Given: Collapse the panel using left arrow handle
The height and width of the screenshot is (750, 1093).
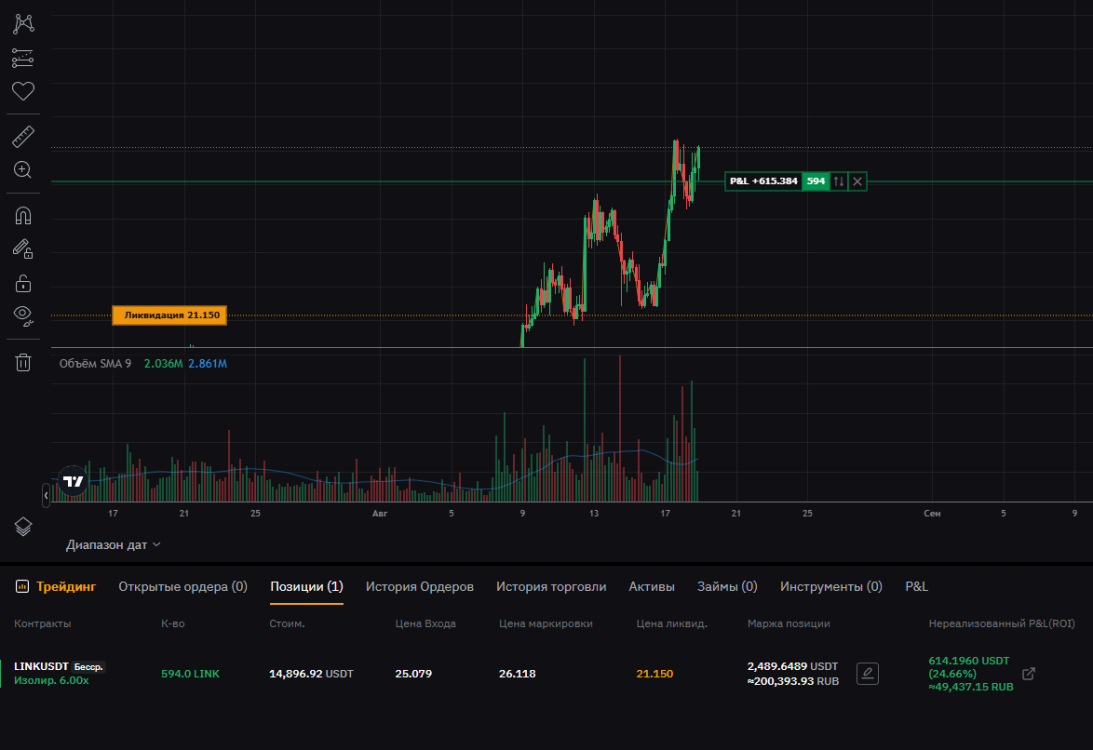Looking at the screenshot, I should point(46,494).
